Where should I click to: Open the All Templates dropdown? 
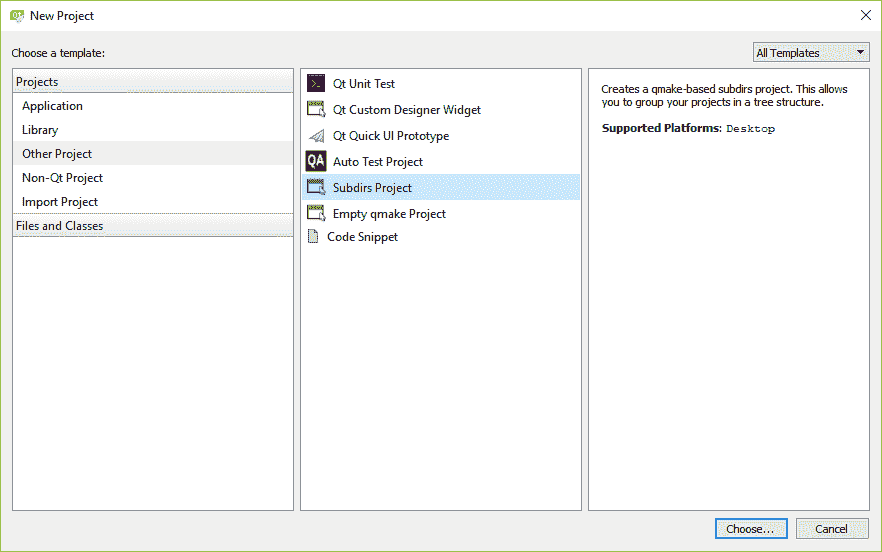[810, 53]
